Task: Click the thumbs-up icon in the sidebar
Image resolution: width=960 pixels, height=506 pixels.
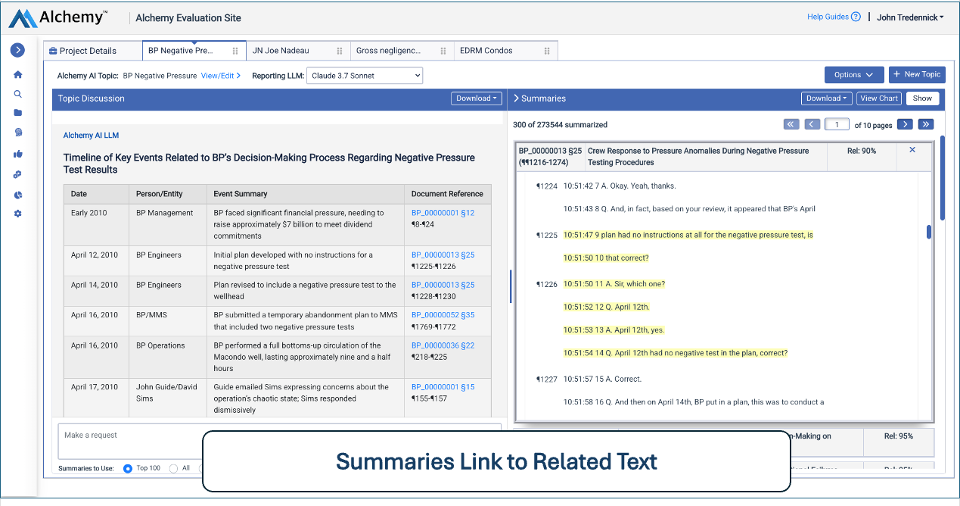Action: pyautogui.click(x=18, y=154)
